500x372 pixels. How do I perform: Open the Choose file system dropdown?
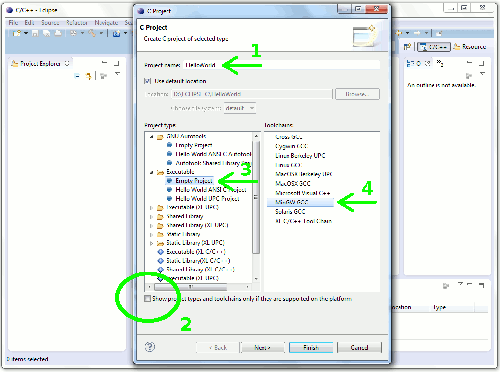(x=240, y=108)
